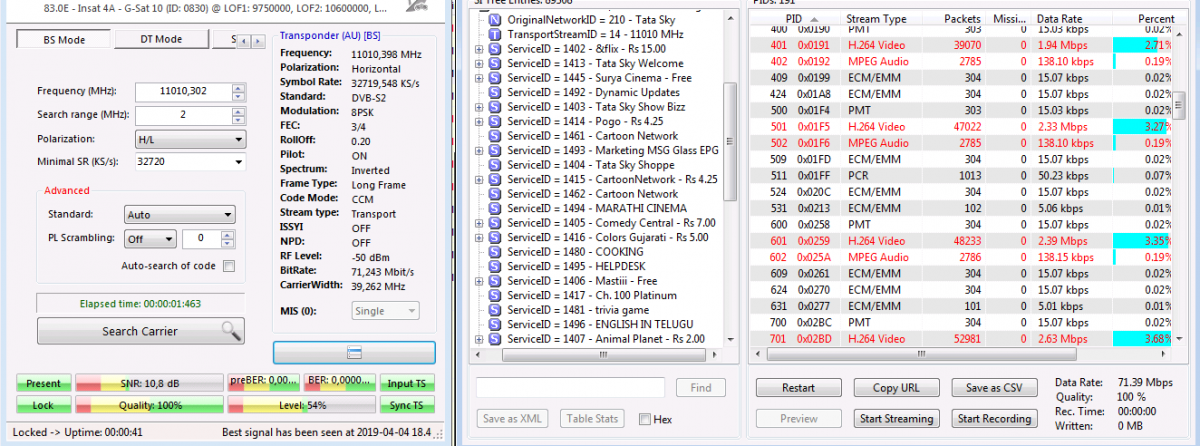The width and height of the screenshot is (1200, 446).
Task: Click the S icon for Colors Gujarati
Action: (494, 237)
